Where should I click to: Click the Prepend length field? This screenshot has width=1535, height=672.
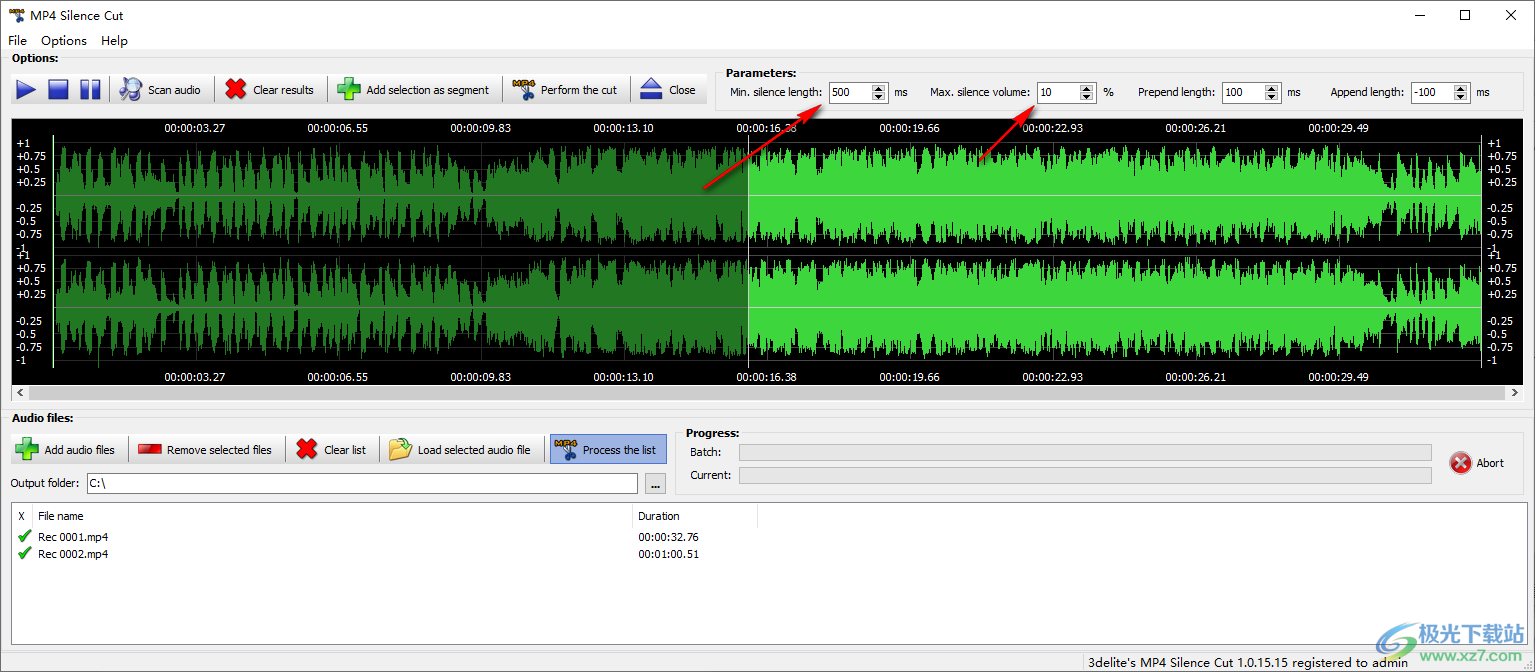click(1243, 92)
